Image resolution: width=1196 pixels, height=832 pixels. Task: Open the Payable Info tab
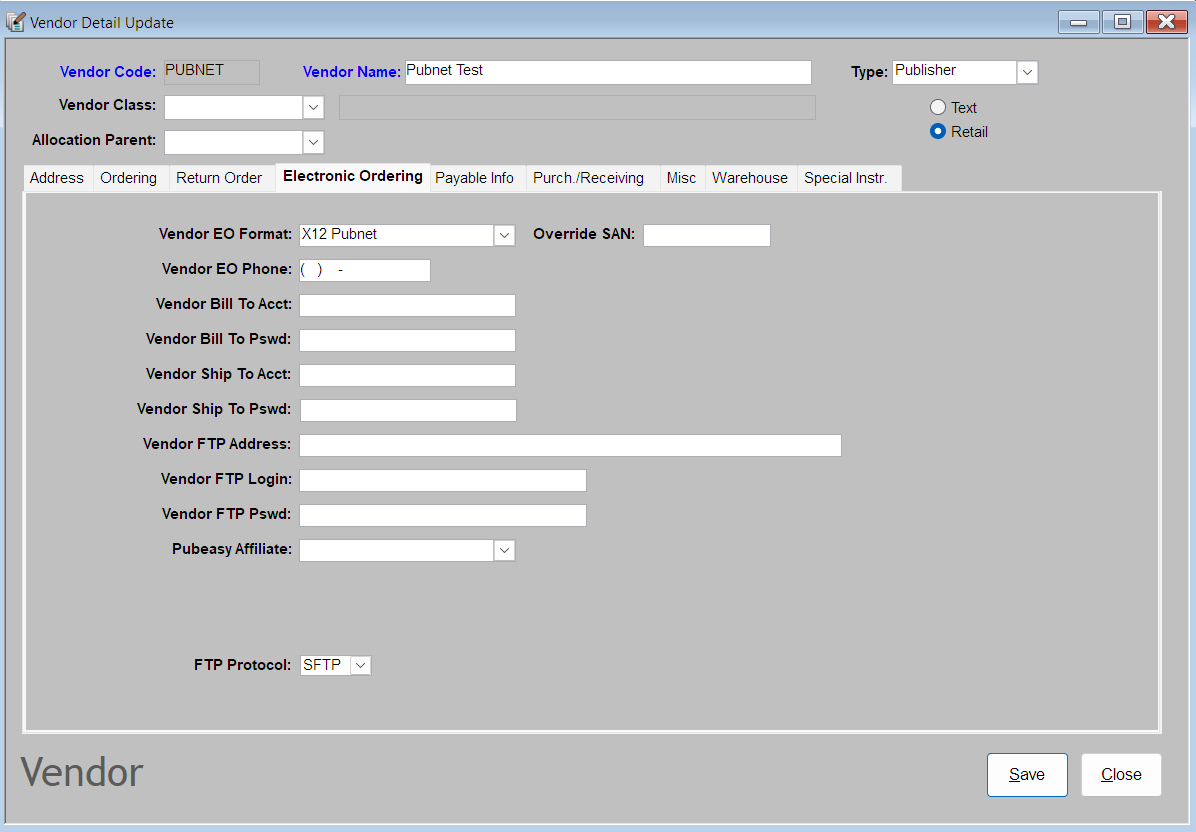[x=474, y=178]
